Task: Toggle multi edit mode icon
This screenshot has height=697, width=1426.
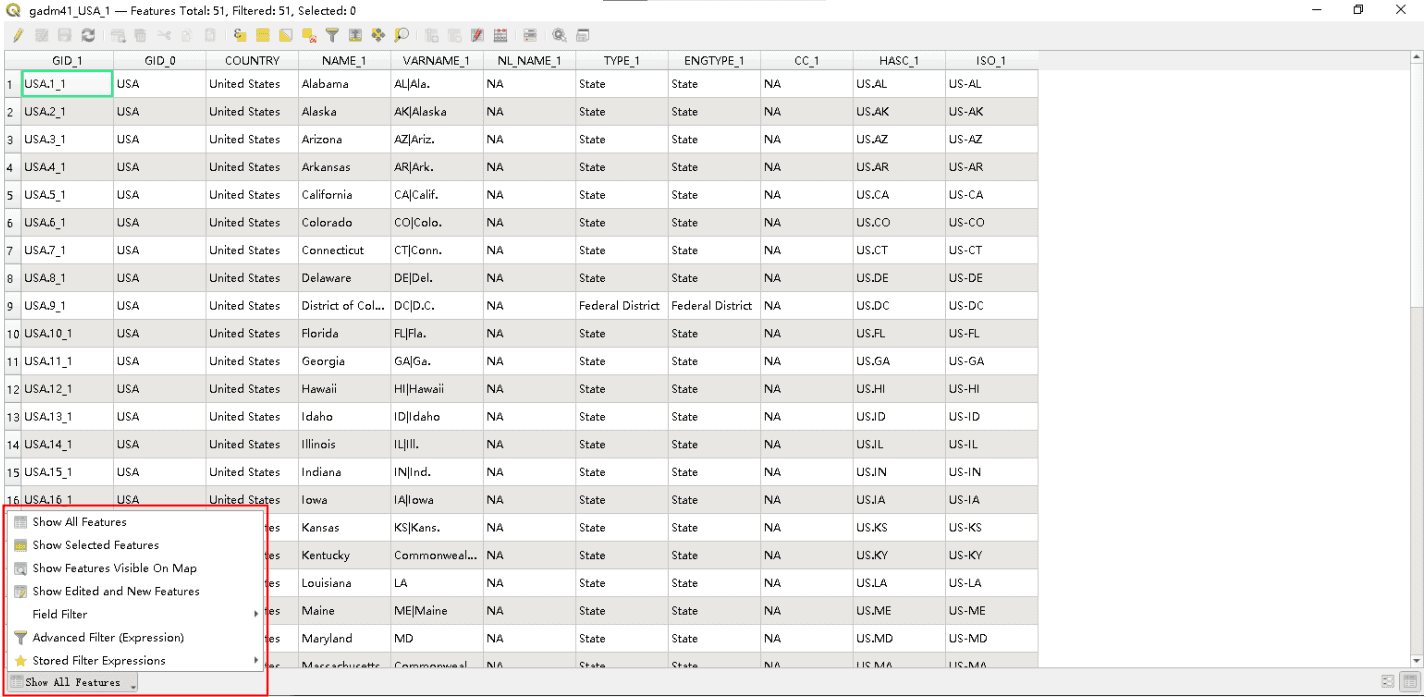Action: tap(41, 35)
